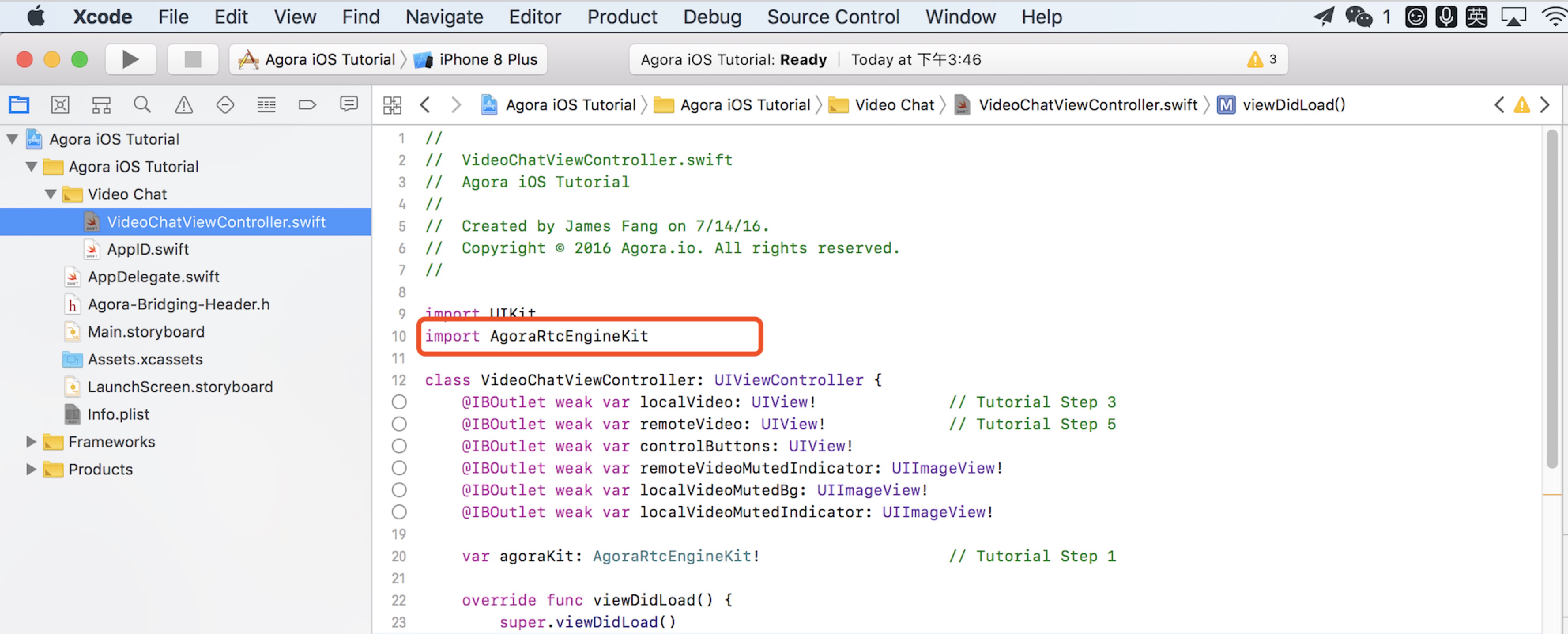Collapse the Agora iOS Tutorial group folder

coord(32,166)
